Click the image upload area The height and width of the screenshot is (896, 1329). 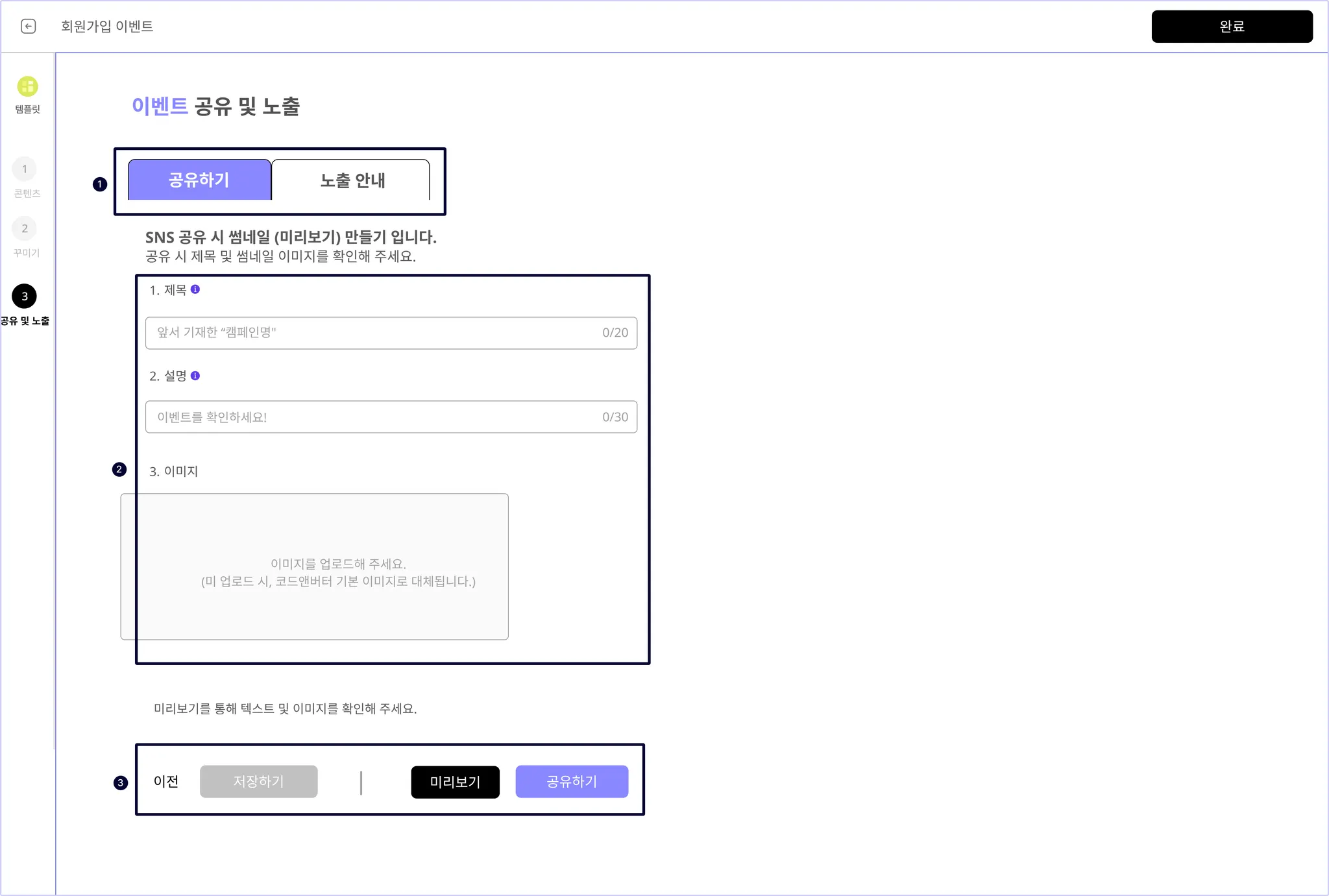click(315, 566)
